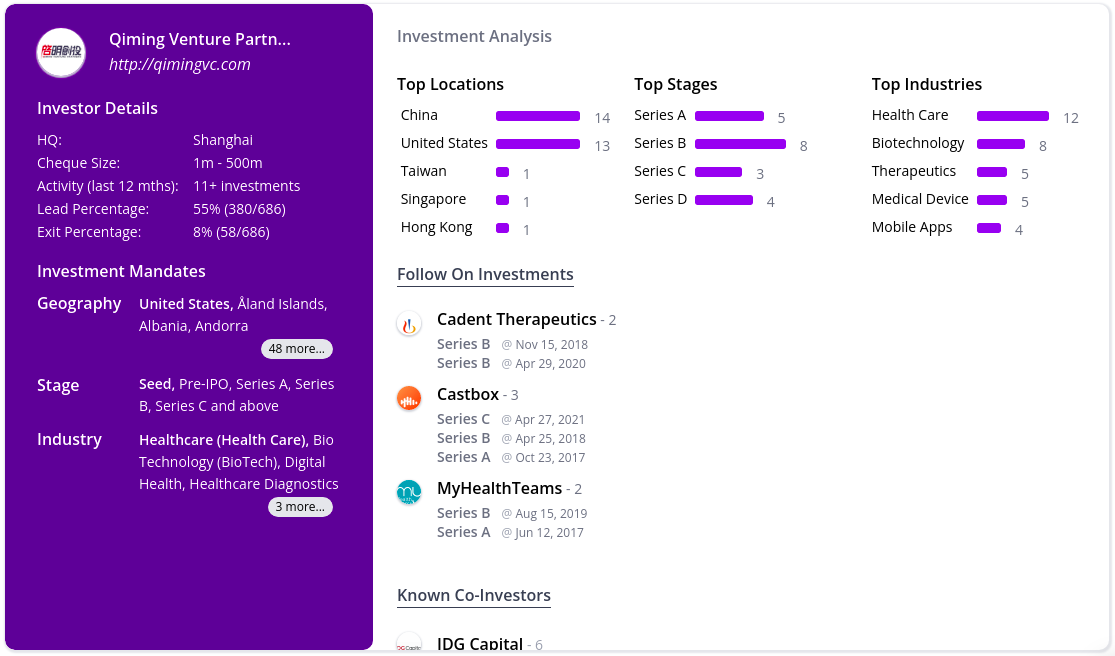Click the Health Care industry bar
1115x656 pixels.
(x=1013, y=116)
